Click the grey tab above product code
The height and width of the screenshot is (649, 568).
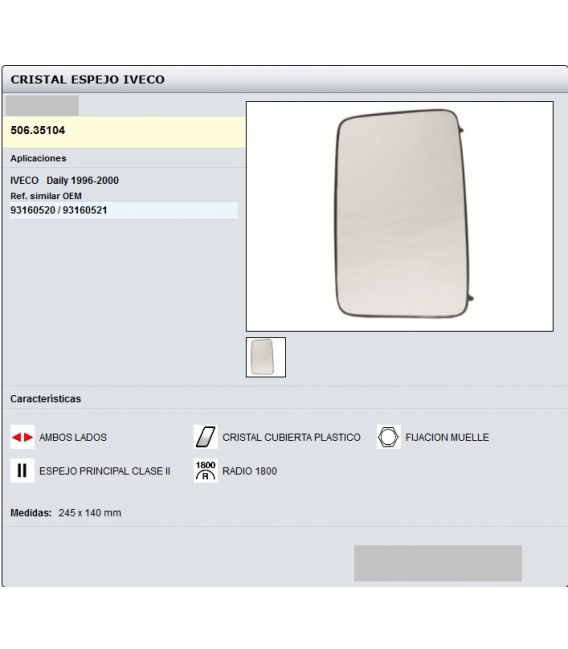tap(42, 106)
